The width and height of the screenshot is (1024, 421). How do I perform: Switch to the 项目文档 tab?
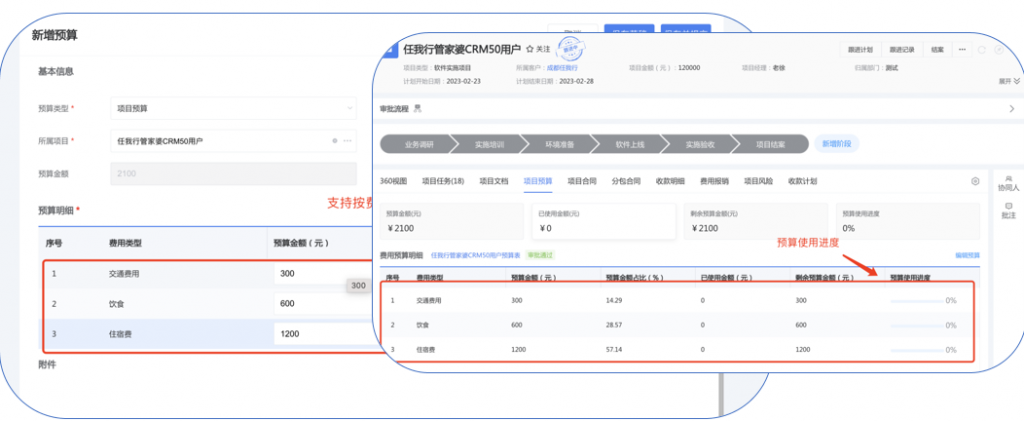pyautogui.click(x=494, y=181)
